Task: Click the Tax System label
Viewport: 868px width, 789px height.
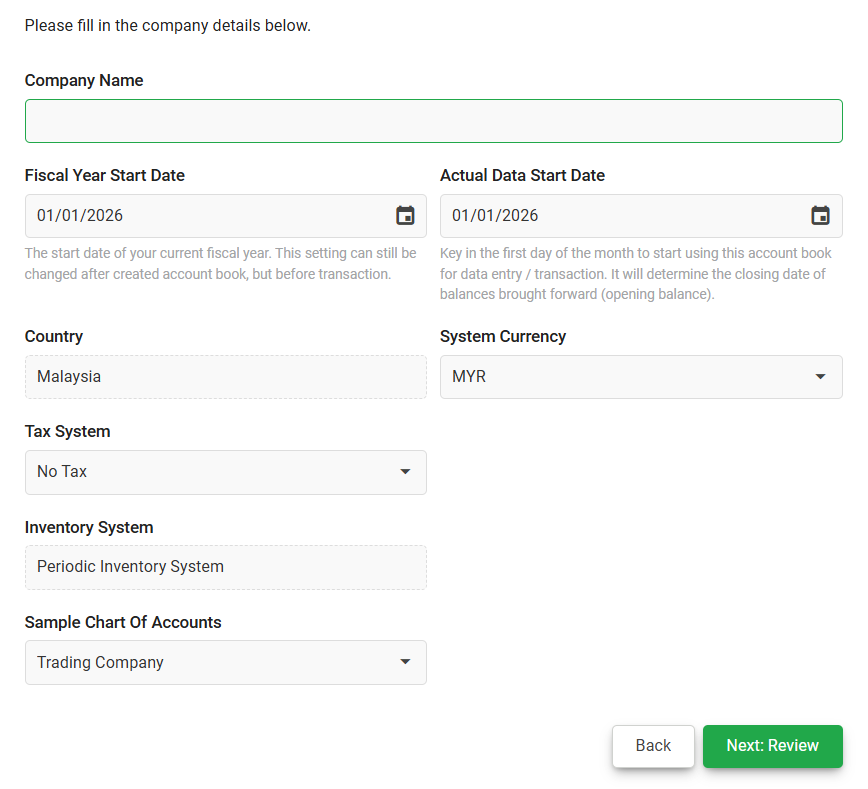Action: (68, 432)
